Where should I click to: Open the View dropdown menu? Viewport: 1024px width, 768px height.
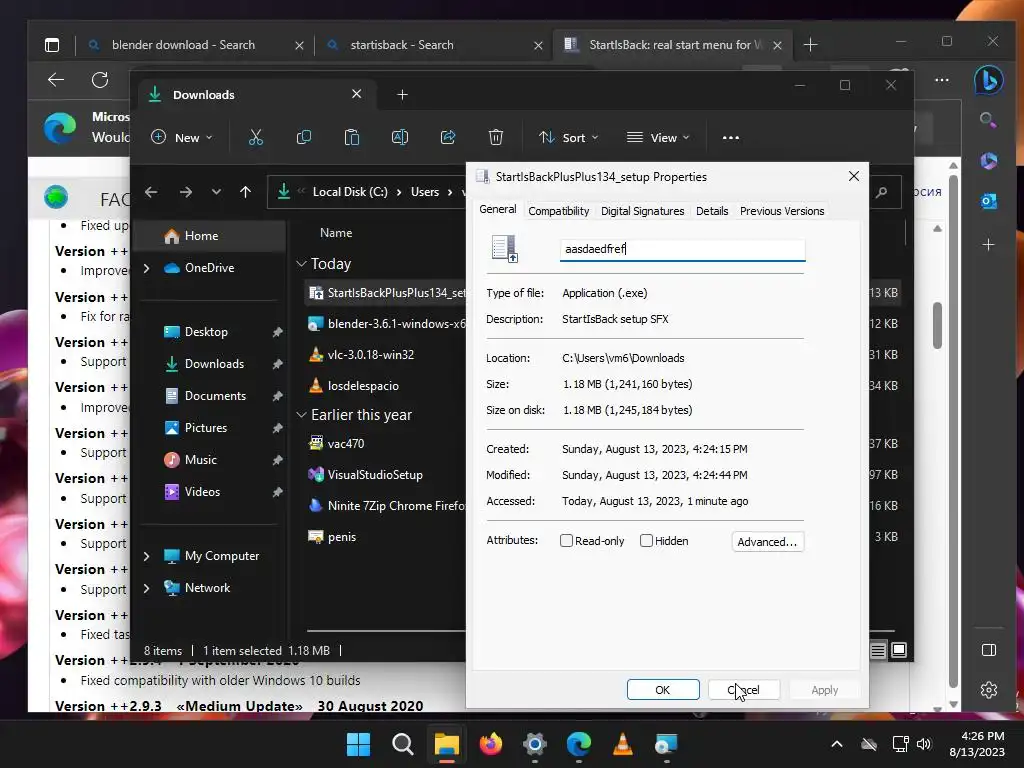pos(658,137)
